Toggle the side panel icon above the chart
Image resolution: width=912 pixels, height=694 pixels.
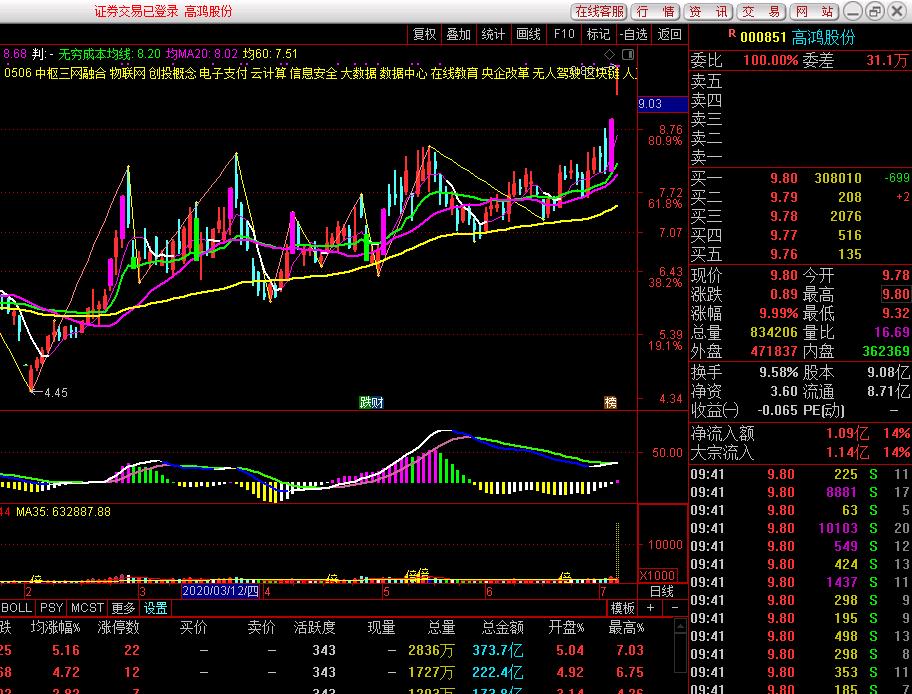628,55
